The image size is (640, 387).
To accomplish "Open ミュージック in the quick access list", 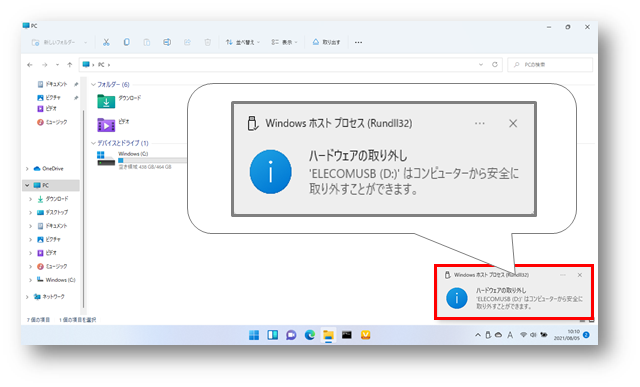I will coord(52,122).
